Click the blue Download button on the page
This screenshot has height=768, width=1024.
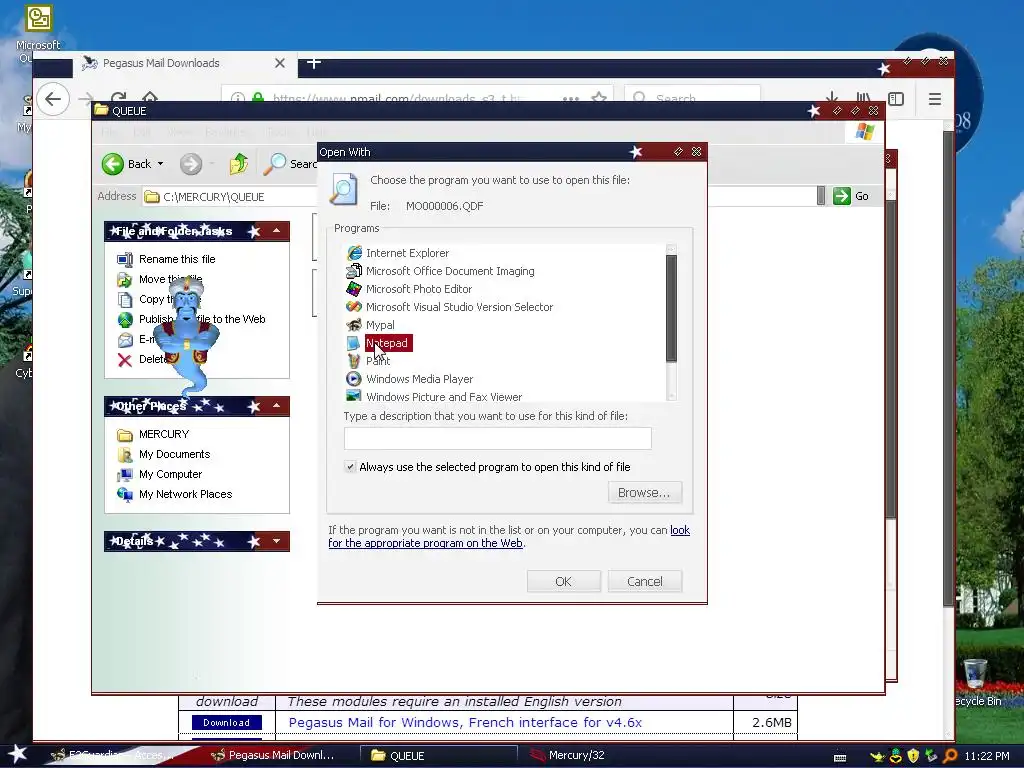pyautogui.click(x=226, y=722)
